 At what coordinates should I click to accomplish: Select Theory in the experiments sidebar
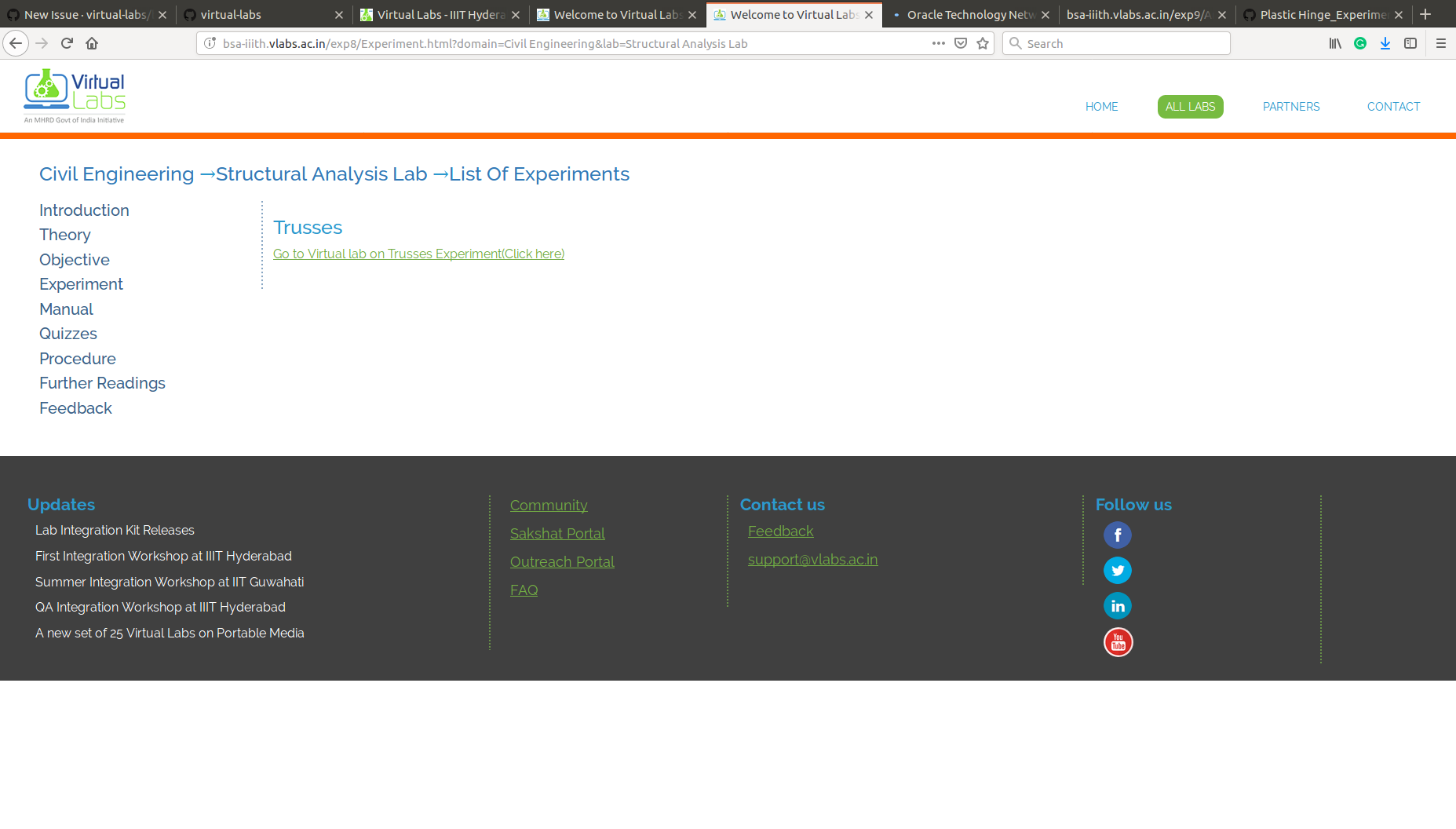pos(64,235)
